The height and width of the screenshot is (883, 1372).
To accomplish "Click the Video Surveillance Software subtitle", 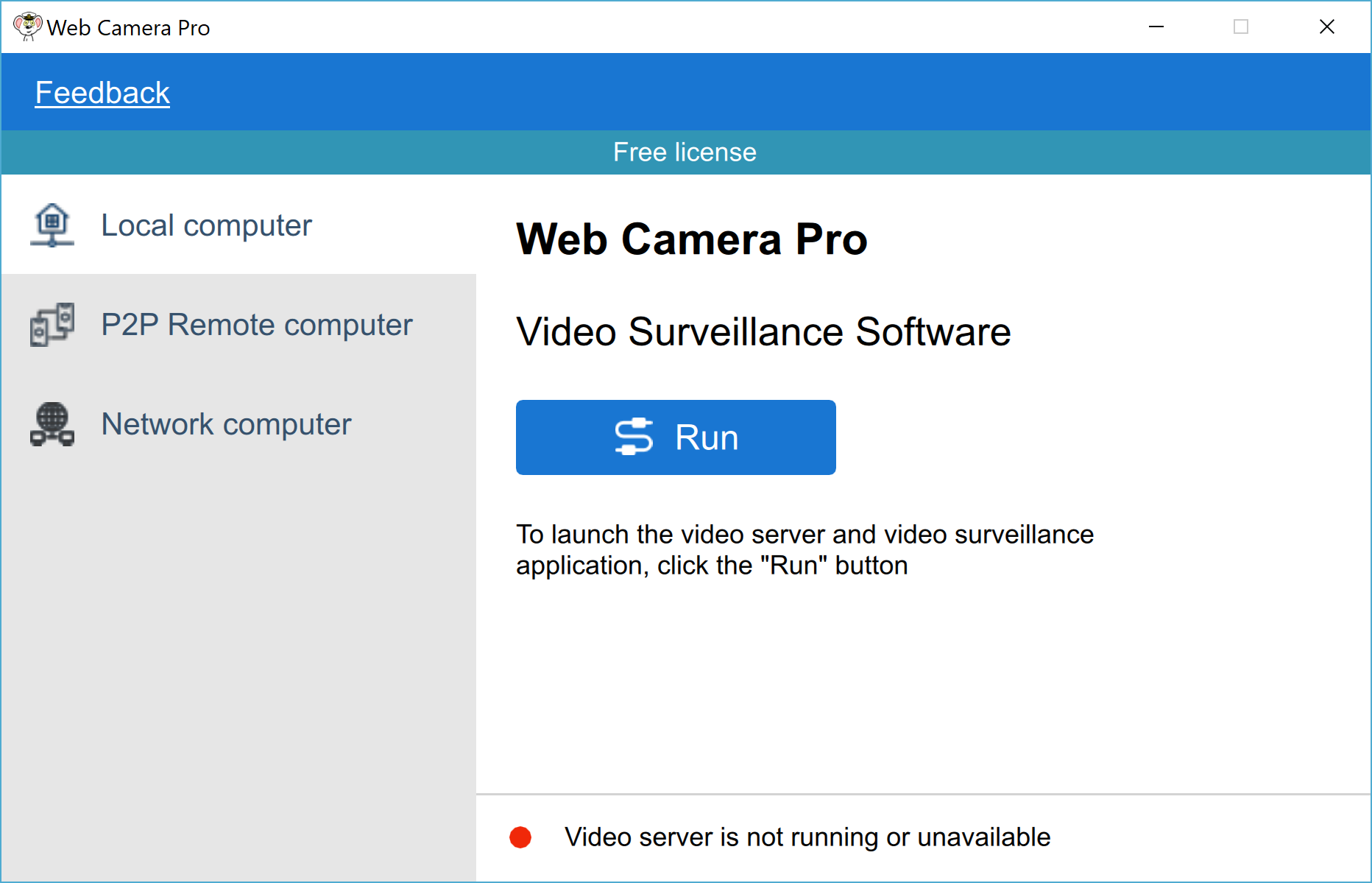I will (763, 332).
